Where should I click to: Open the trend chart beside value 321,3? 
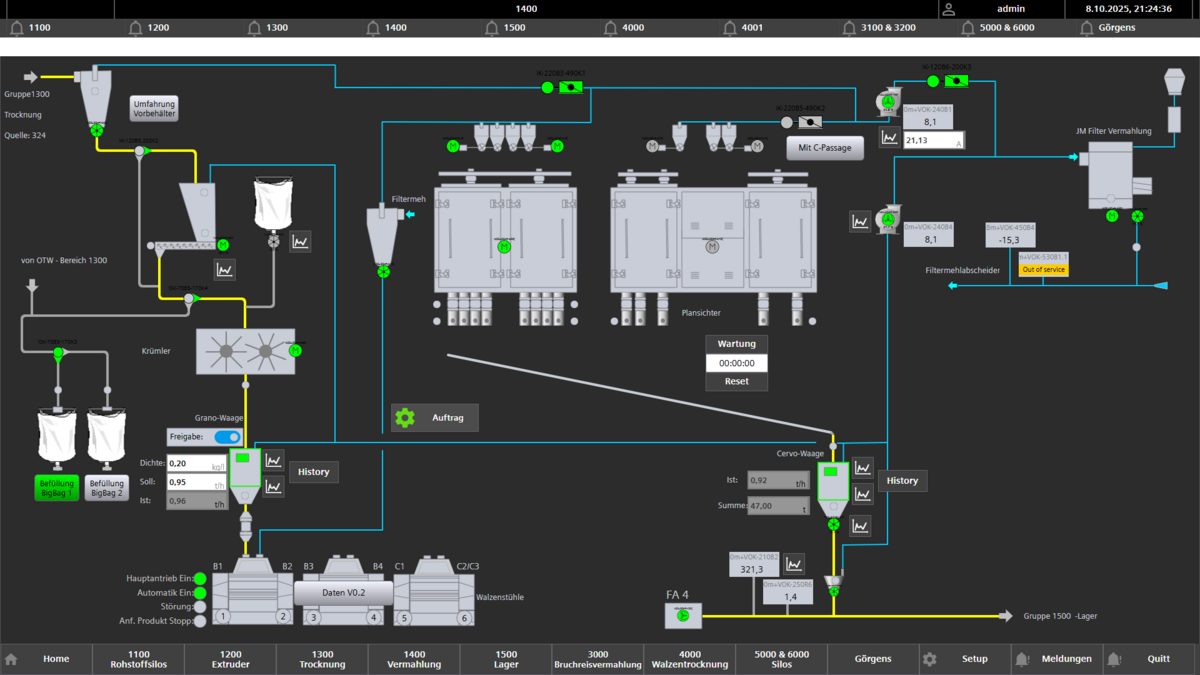tap(794, 565)
